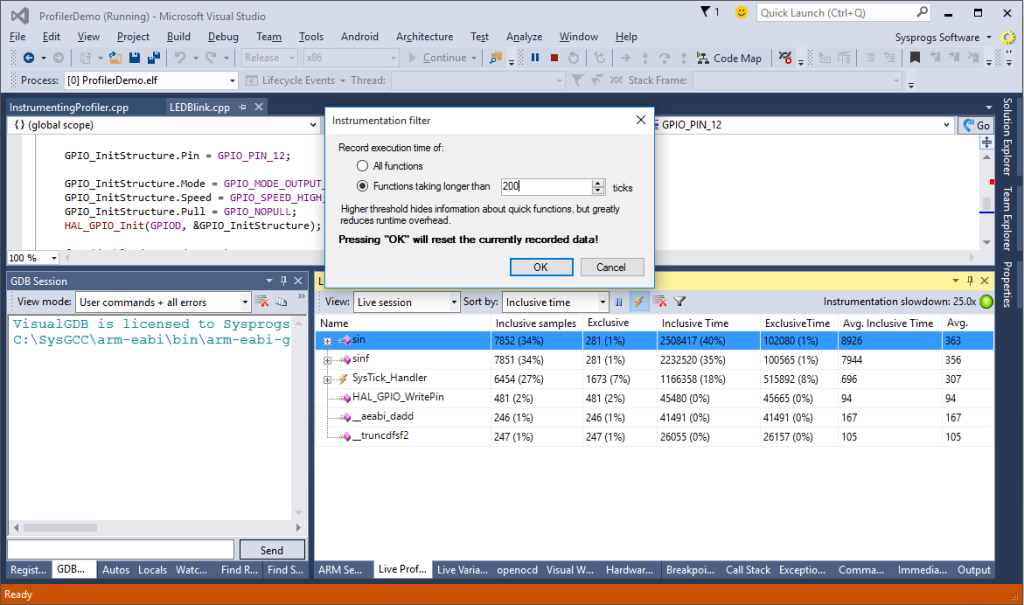
Task: Cancel the Instrumentation filter dialog
Action: [x=611, y=266]
